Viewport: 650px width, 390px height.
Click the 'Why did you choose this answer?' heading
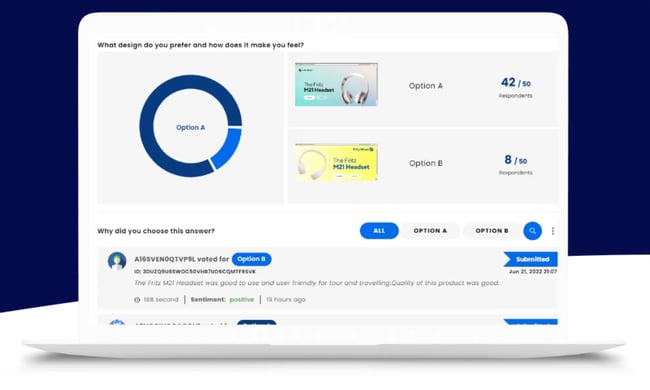click(156, 231)
